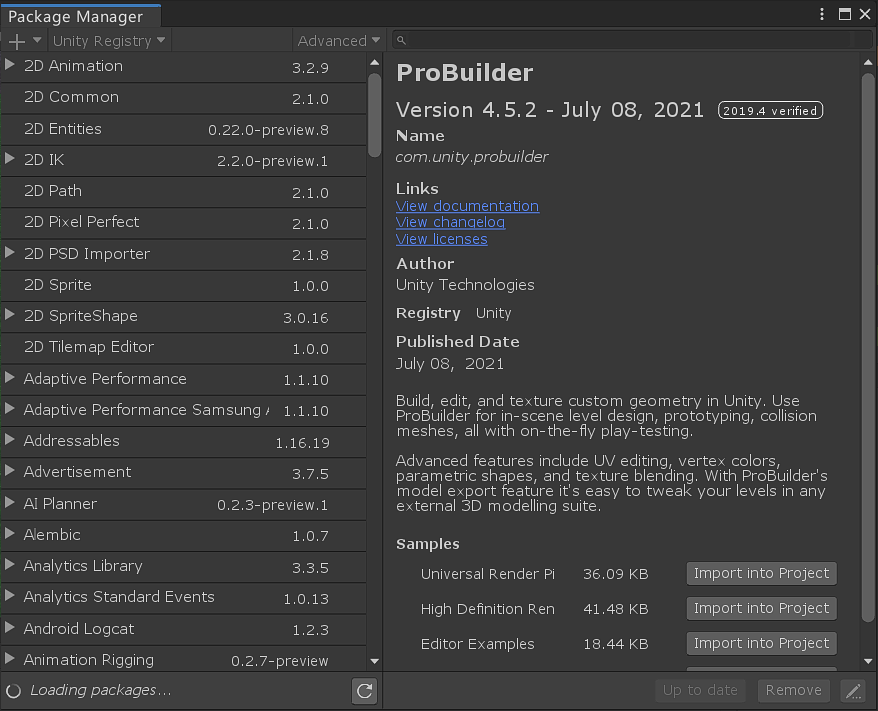Click the Samples section heading
This screenshot has height=711, width=878.
tap(428, 544)
